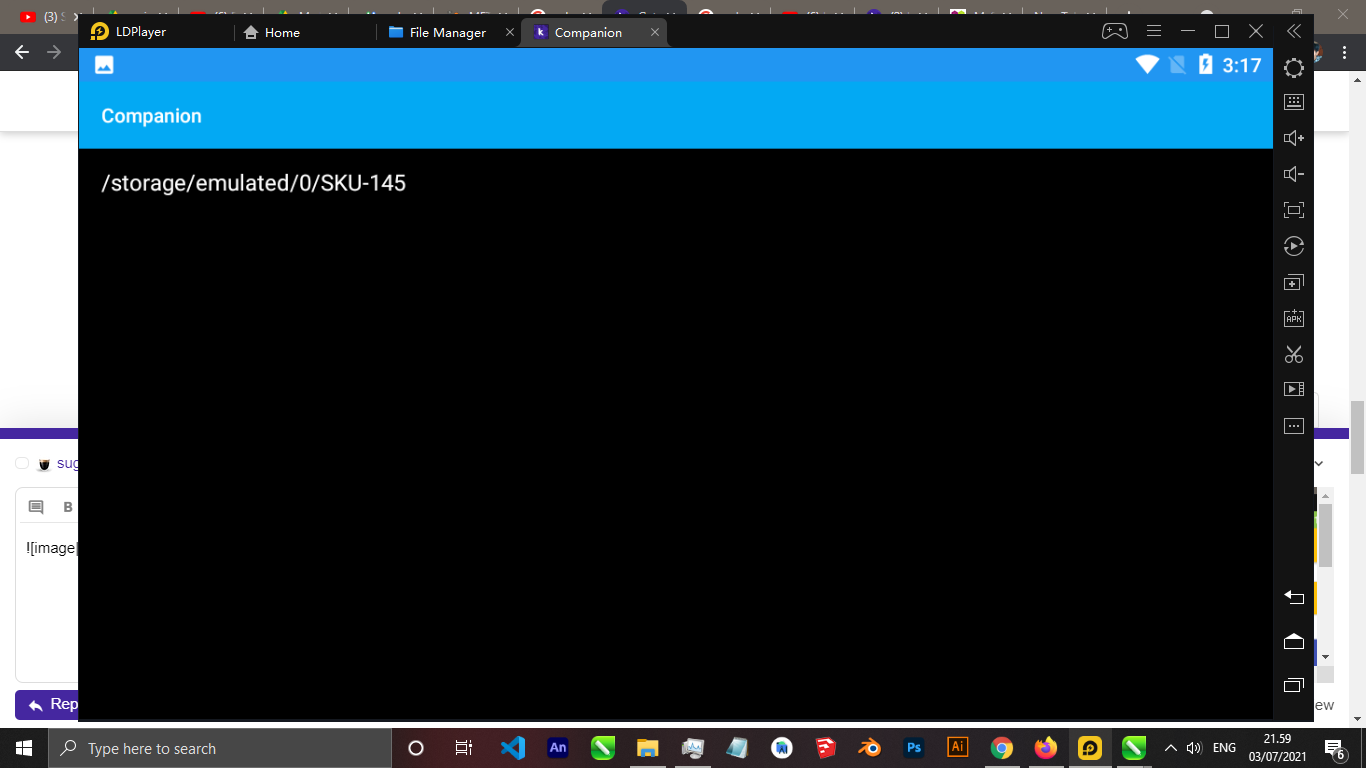This screenshot has height=768, width=1366.
Task: Open Windows notification center
Action: 1334,748
